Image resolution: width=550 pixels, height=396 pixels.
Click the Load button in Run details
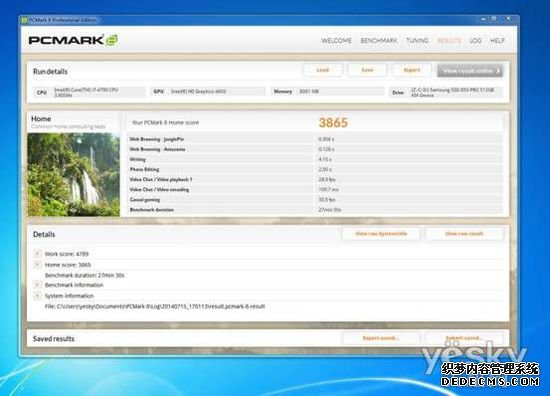tap(323, 70)
